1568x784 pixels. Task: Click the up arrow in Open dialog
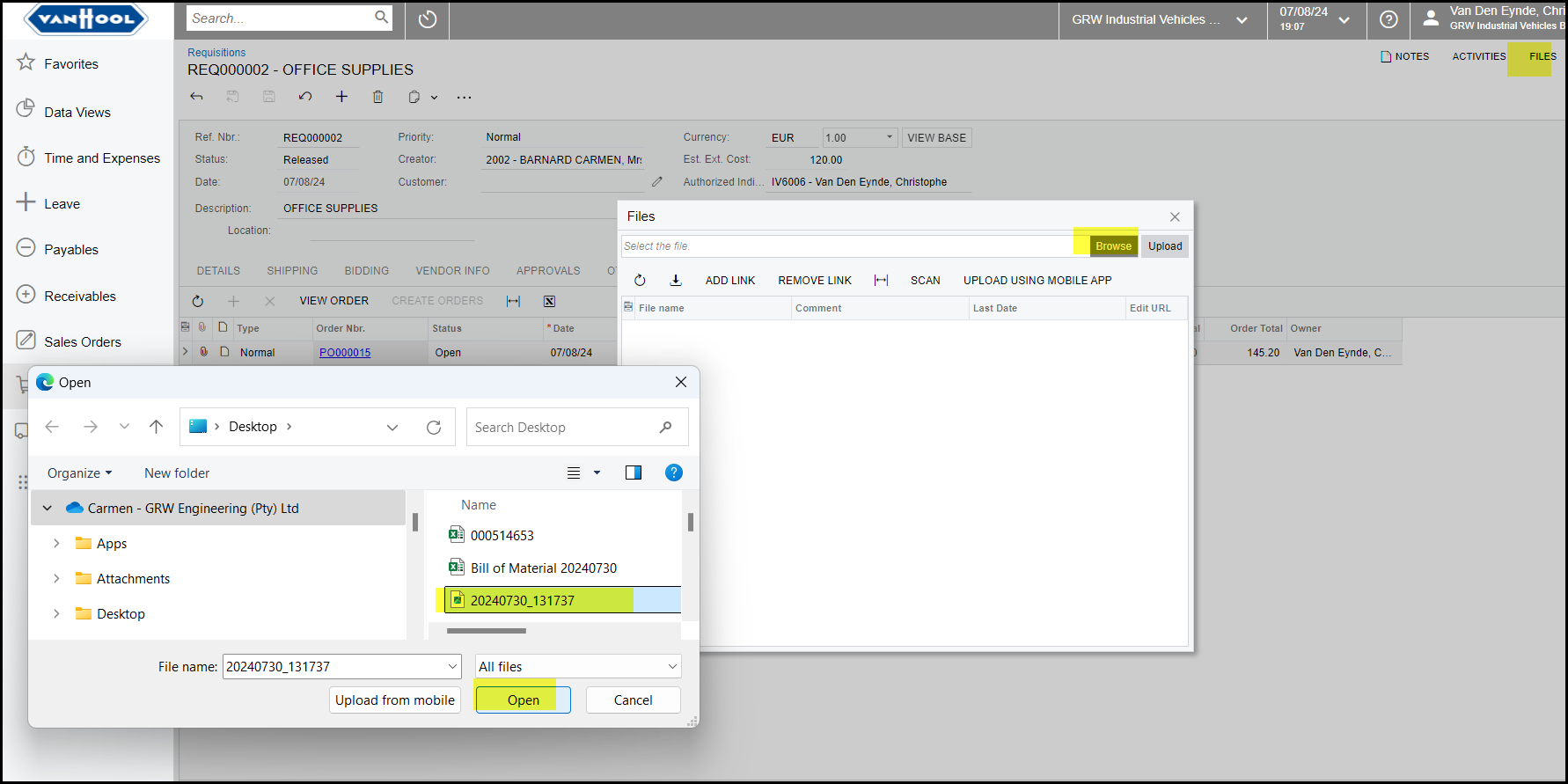tap(157, 427)
